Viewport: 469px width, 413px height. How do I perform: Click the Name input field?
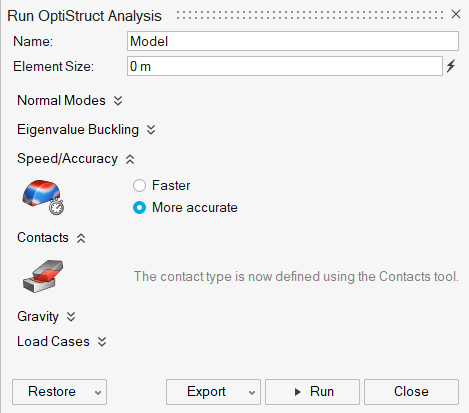(x=293, y=41)
